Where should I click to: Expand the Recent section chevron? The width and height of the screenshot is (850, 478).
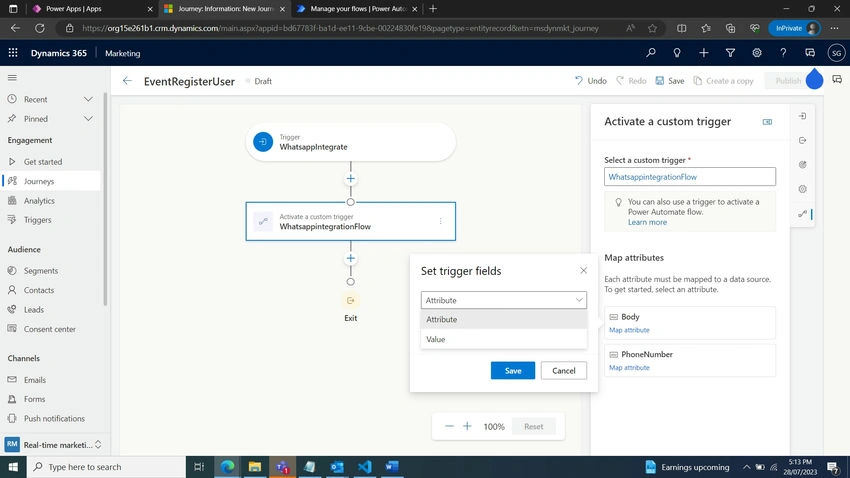(x=88, y=99)
